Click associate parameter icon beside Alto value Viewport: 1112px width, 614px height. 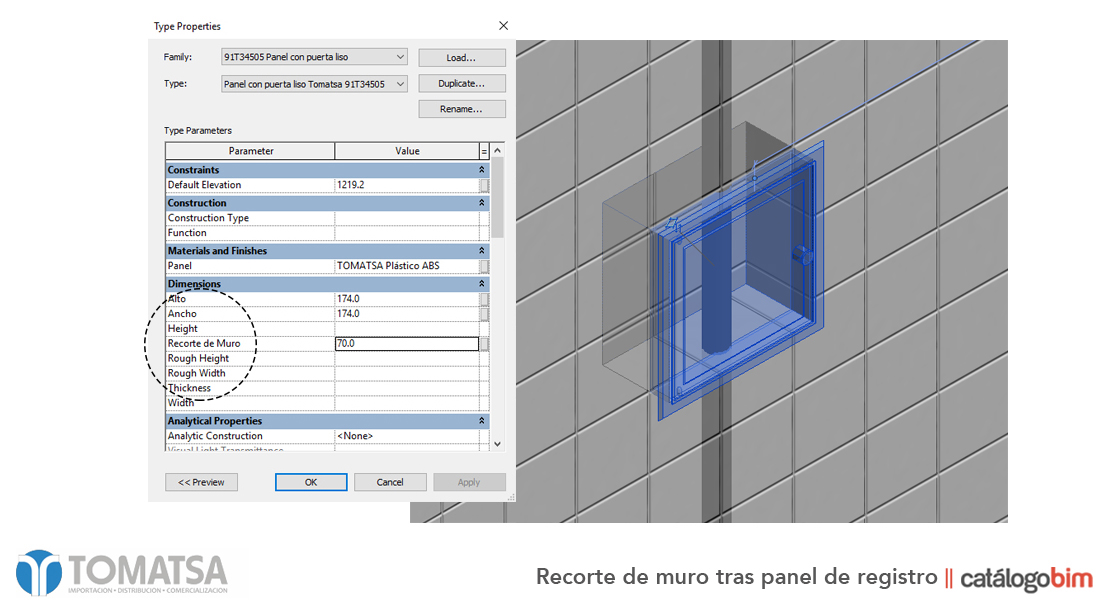(x=484, y=298)
